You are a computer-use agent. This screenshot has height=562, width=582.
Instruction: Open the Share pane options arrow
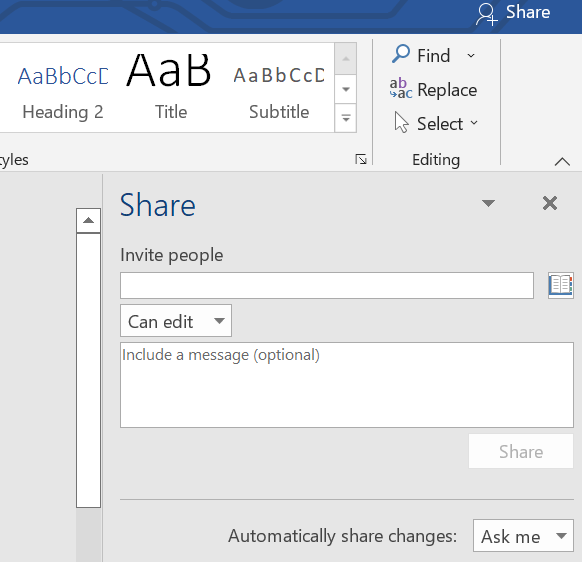488,203
